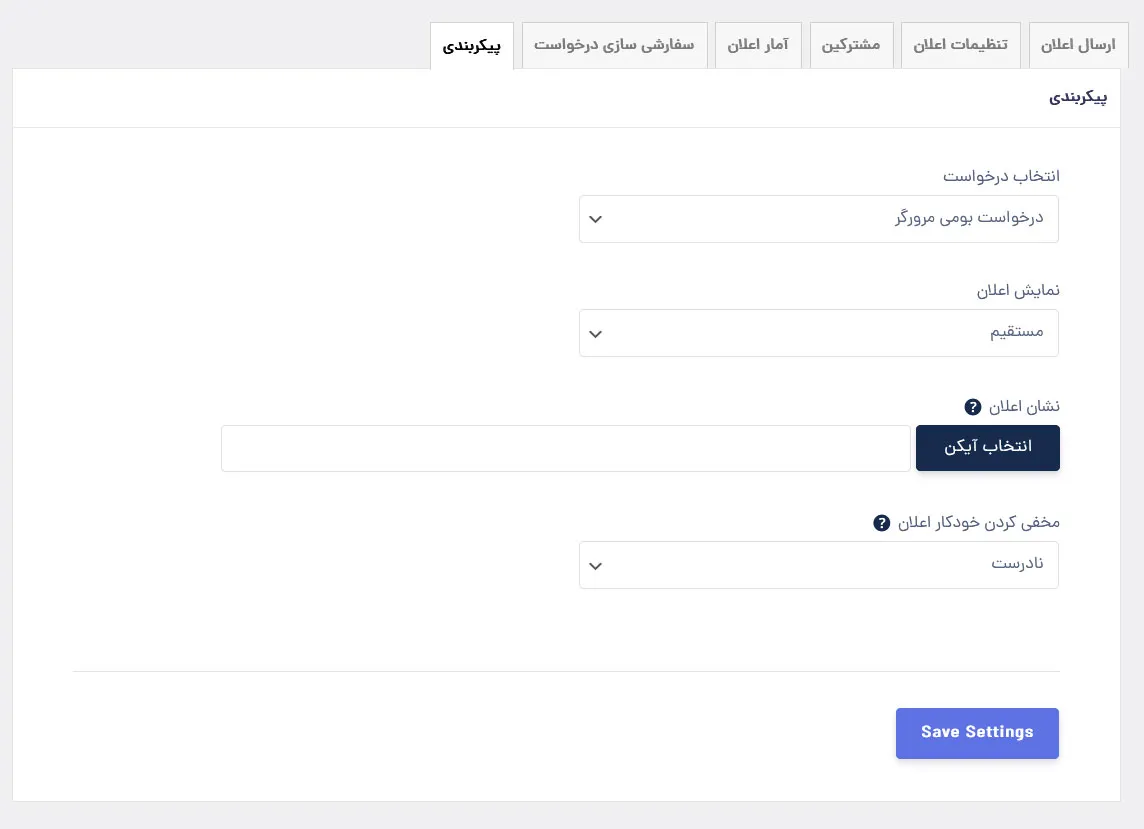Open the مخفی کردن خودکار اعلان dropdown
This screenshot has width=1144, height=829.
click(819, 565)
